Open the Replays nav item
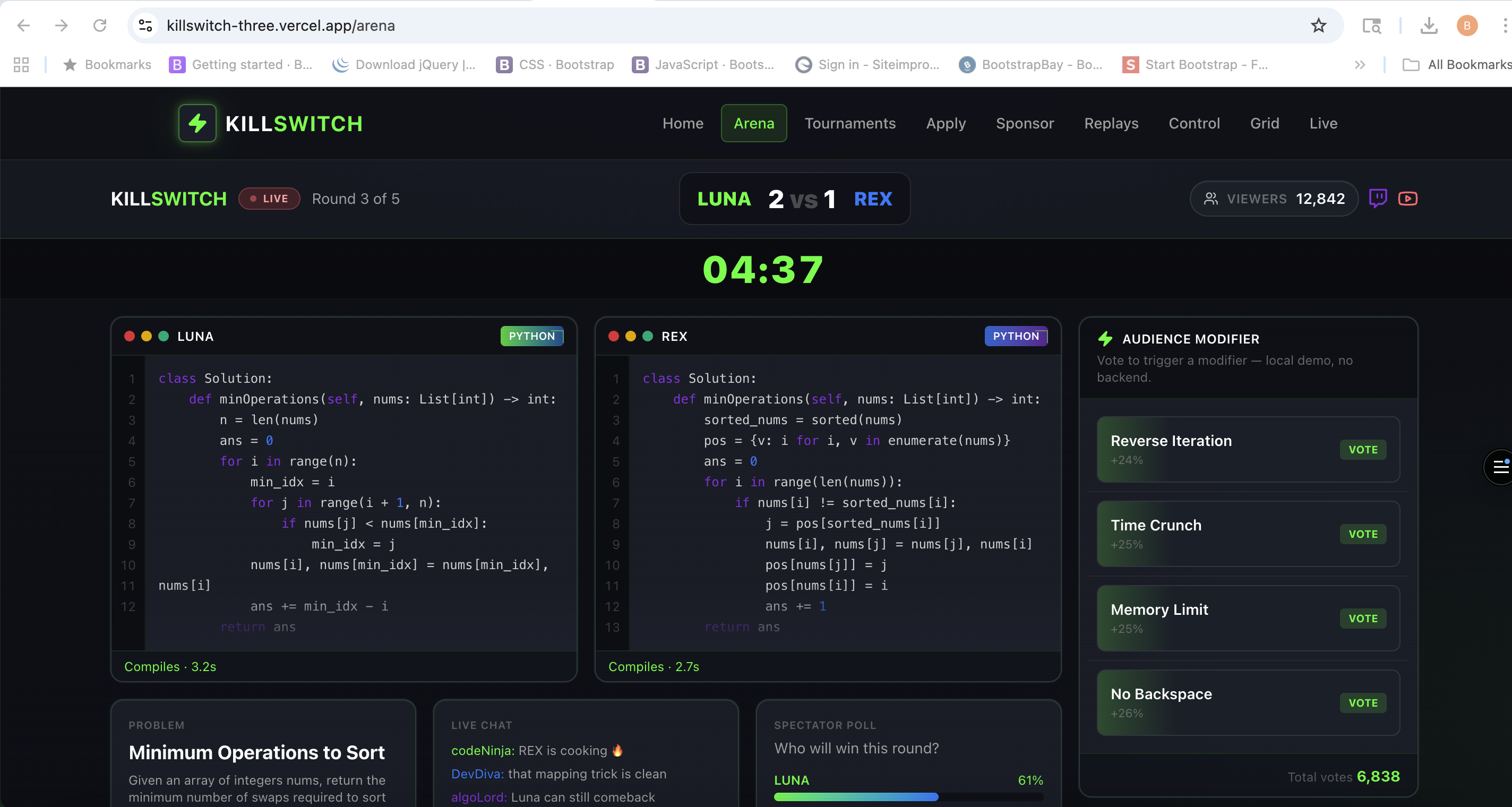Viewport: 1512px width, 807px height. click(x=1111, y=123)
